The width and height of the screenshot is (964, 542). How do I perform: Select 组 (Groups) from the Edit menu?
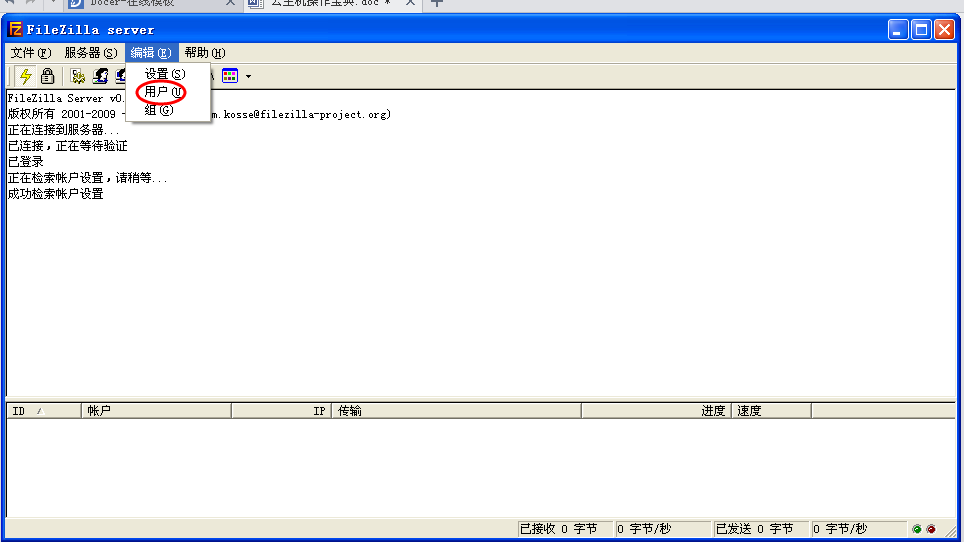click(x=159, y=110)
